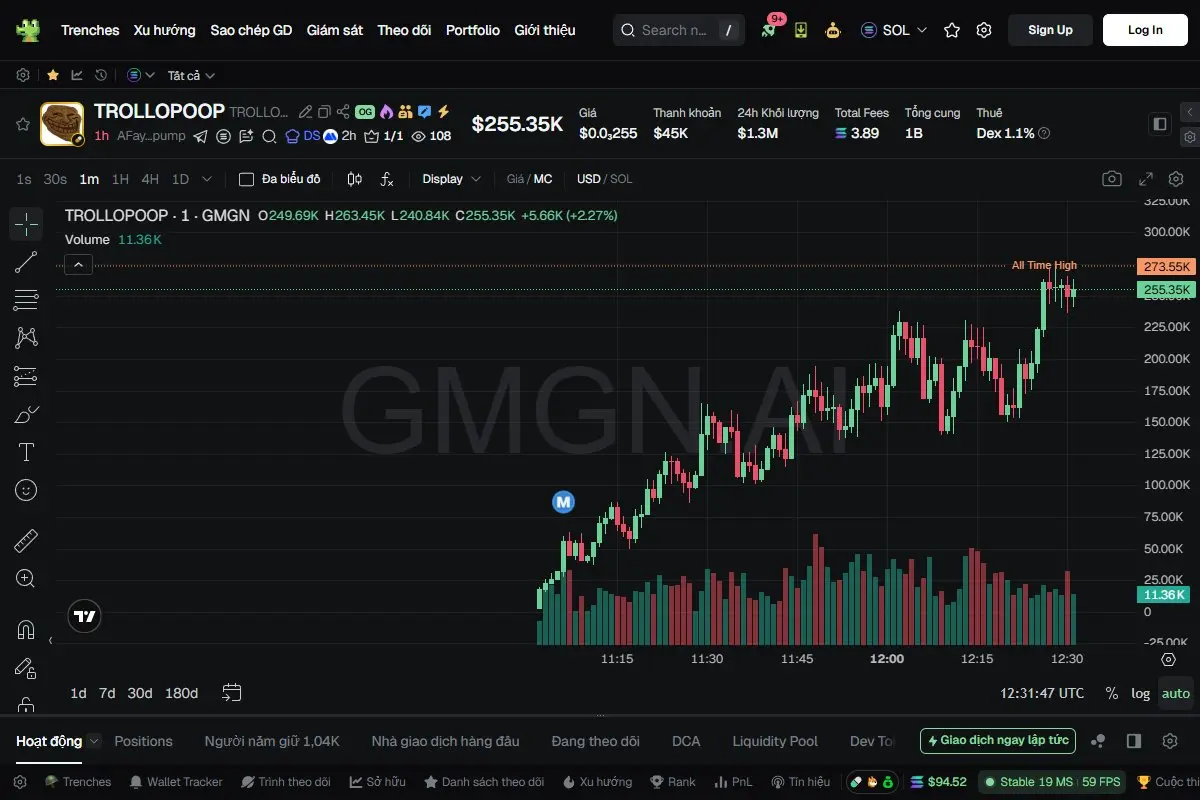Open Wallet Tracker in the bottom bar

[x=175, y=782]
